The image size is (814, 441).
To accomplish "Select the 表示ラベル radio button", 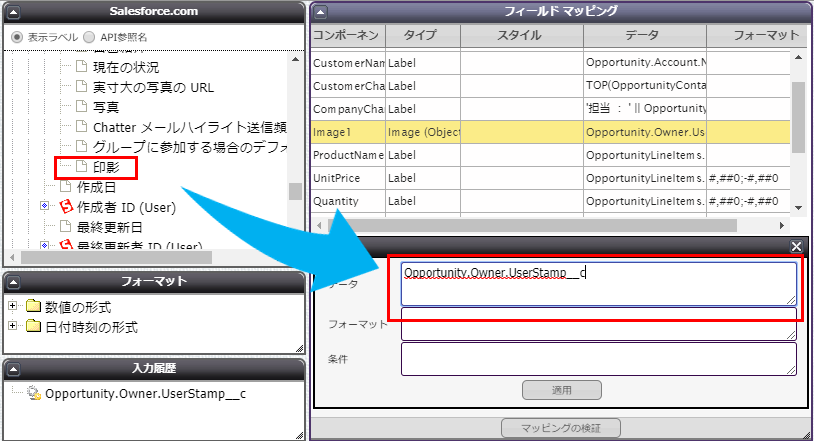I will (x=17, y=36).
